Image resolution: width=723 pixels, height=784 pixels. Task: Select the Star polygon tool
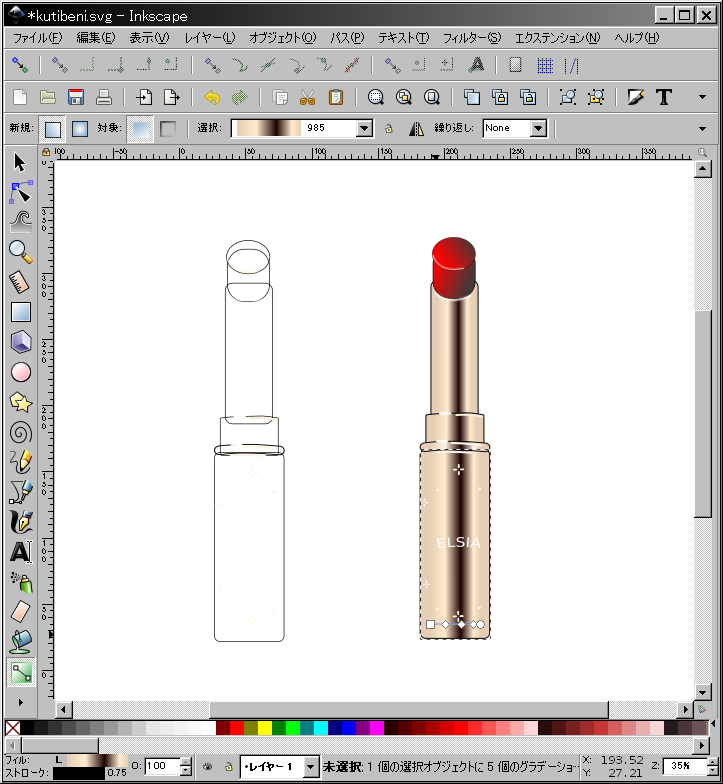pos(20,402)
